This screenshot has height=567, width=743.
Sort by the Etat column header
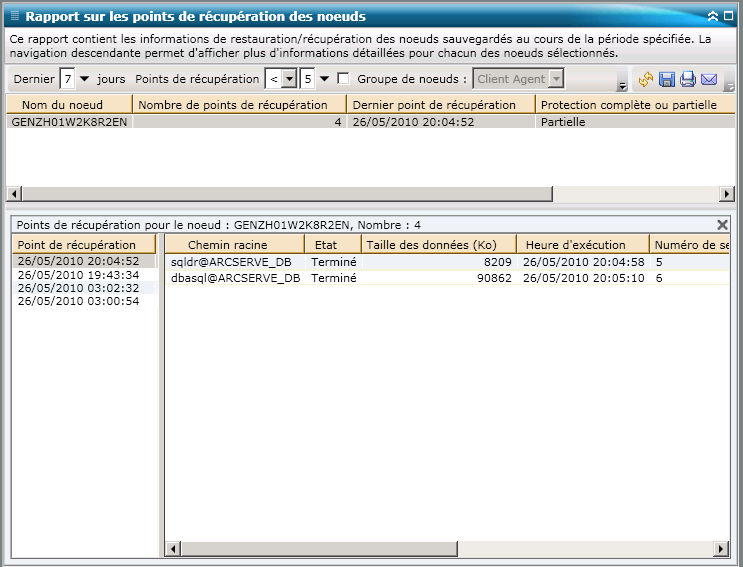(333, 245)
